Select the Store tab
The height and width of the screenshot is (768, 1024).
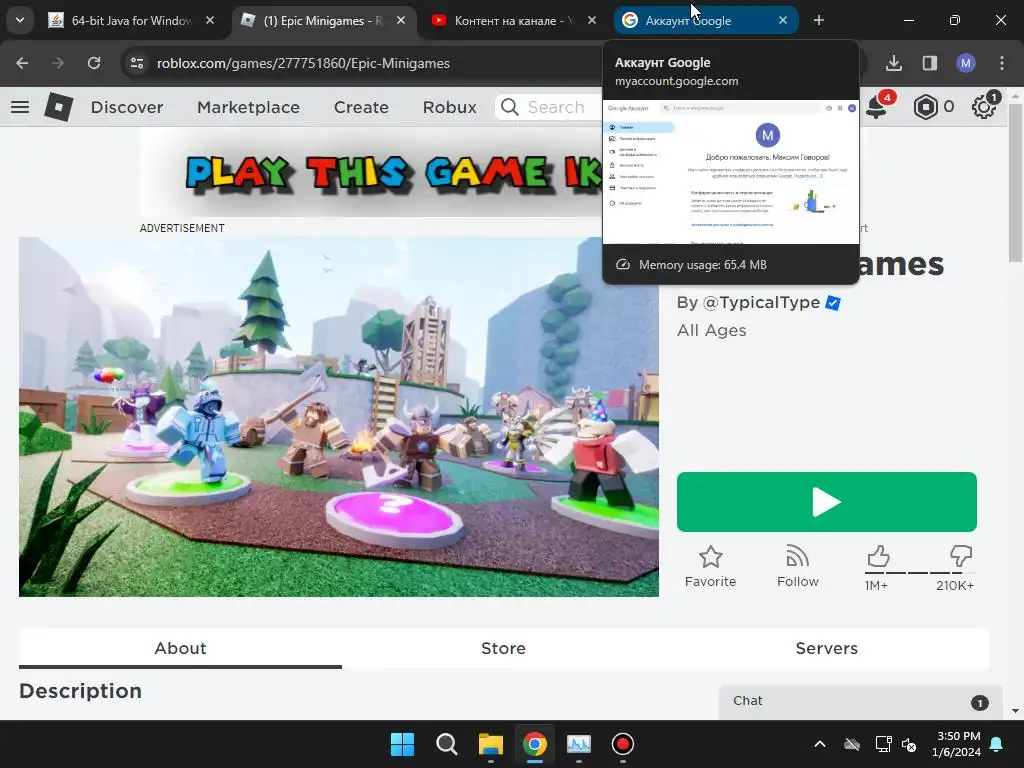click(x=503, y=648)
